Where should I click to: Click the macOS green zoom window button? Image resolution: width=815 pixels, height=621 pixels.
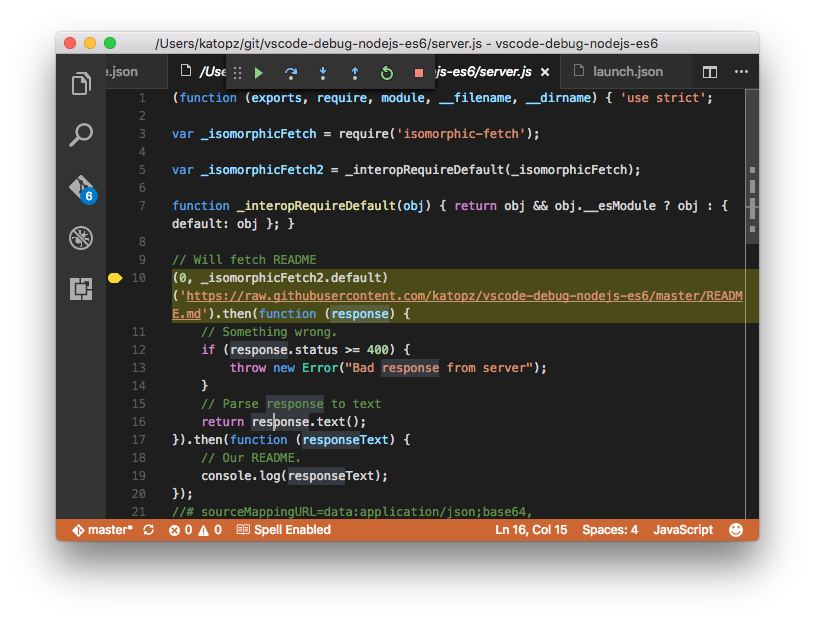pyautogui.click(x=110, y=43)
